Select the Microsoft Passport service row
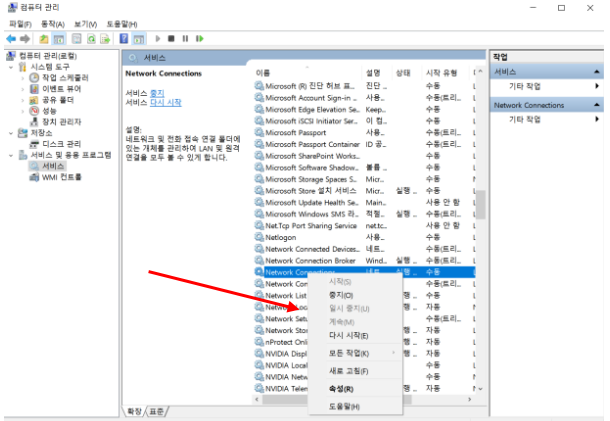 [x=364, y=132]
